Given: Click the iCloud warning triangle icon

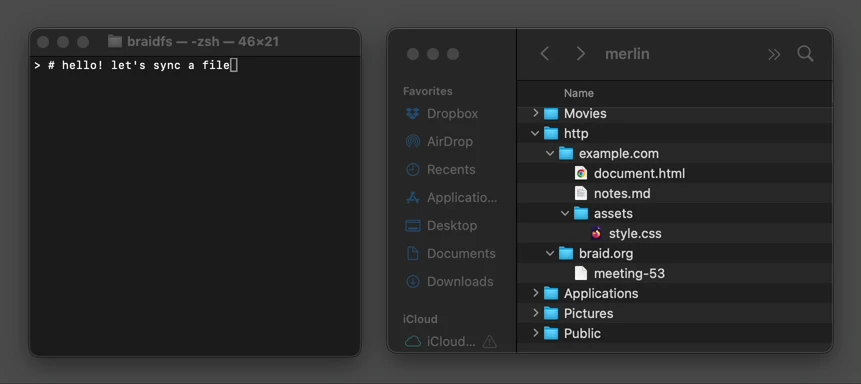Looking at the screenshot, I should 489,342.
